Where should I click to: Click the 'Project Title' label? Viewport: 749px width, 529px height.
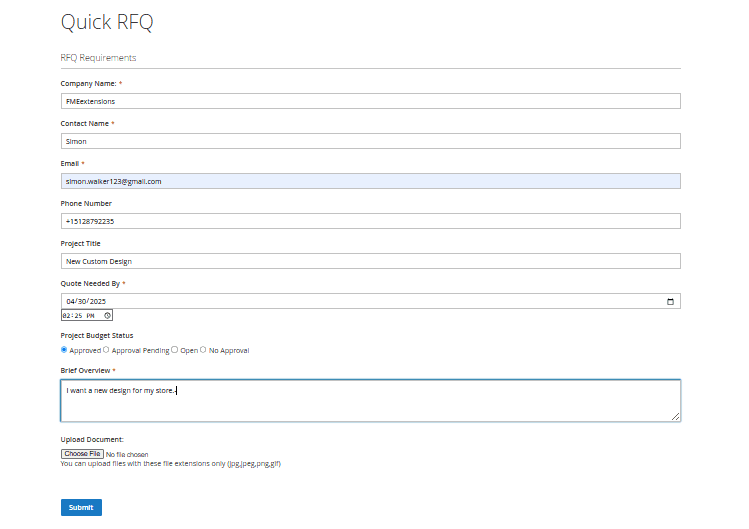[81, 244]
